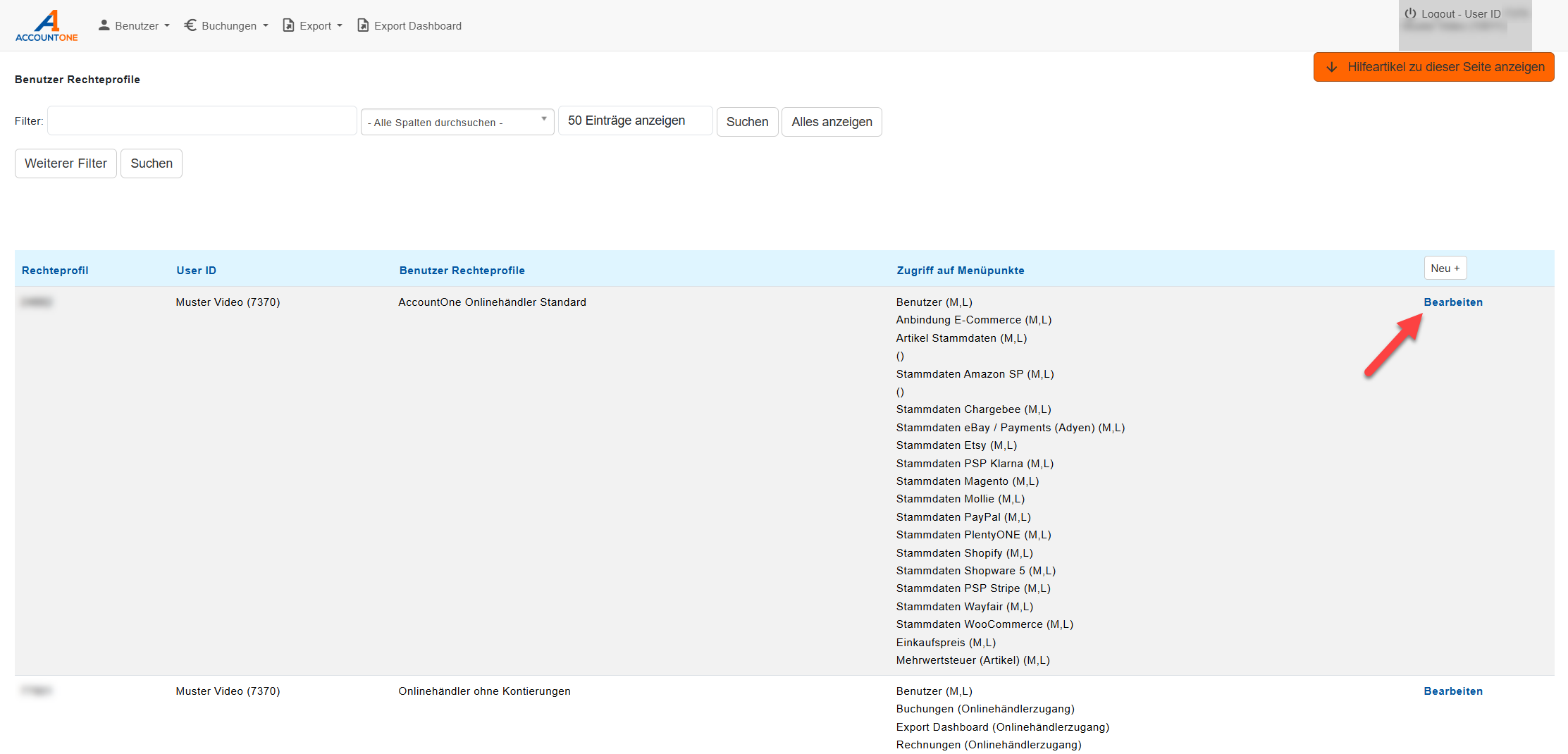This screenshot has height=754, width=1568.
Task: Click 'Mehrwertsteuer (Artikel) (M,L)' entry
Action: pyautogui.click(x=973, y=660)
